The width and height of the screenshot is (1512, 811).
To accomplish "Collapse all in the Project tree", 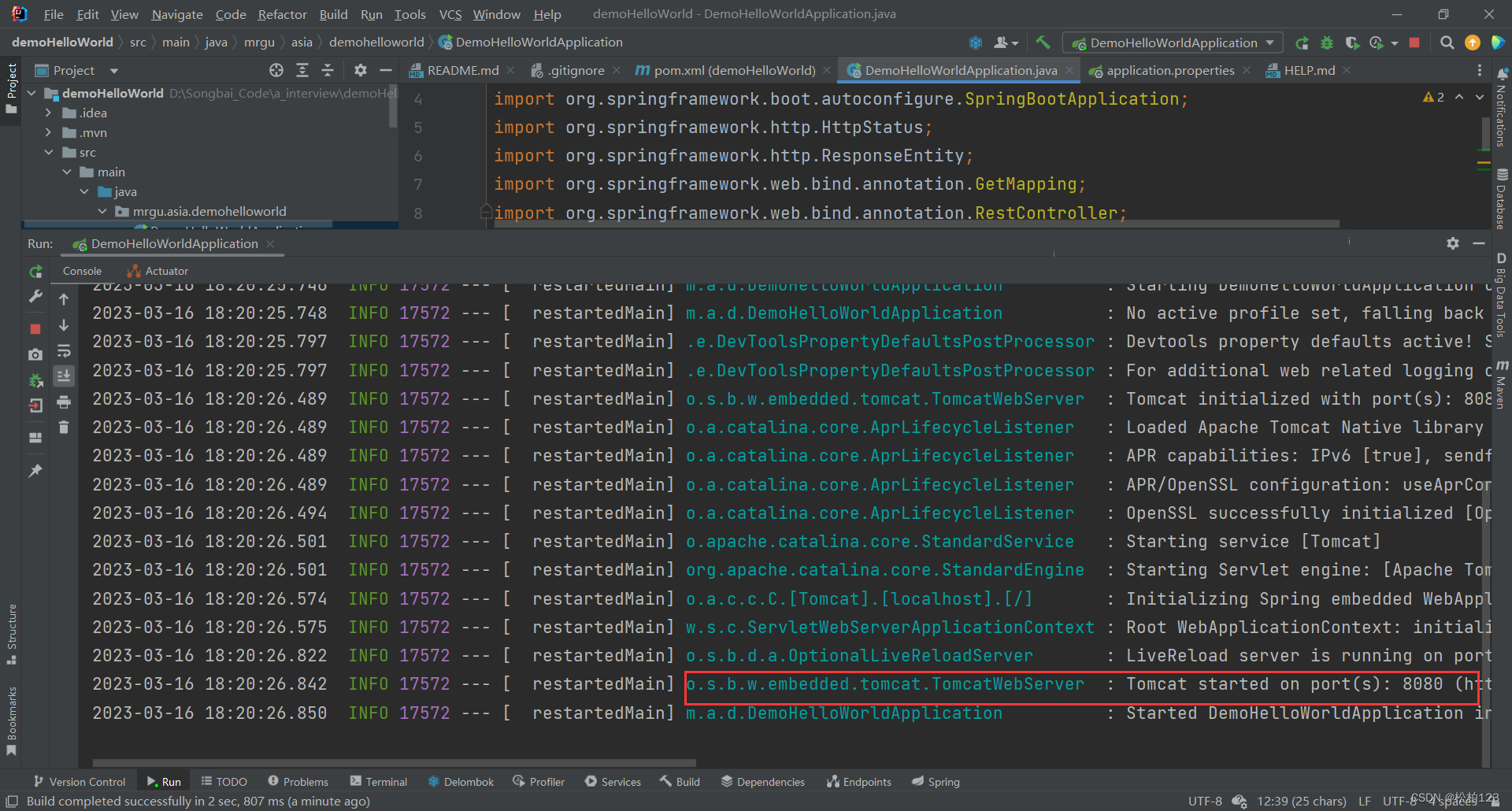I will tap(328, 70).
